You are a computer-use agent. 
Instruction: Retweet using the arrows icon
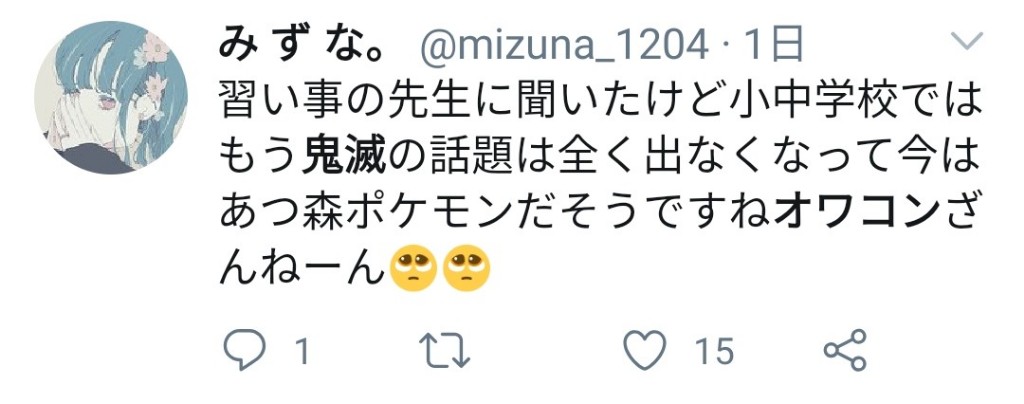444,350
